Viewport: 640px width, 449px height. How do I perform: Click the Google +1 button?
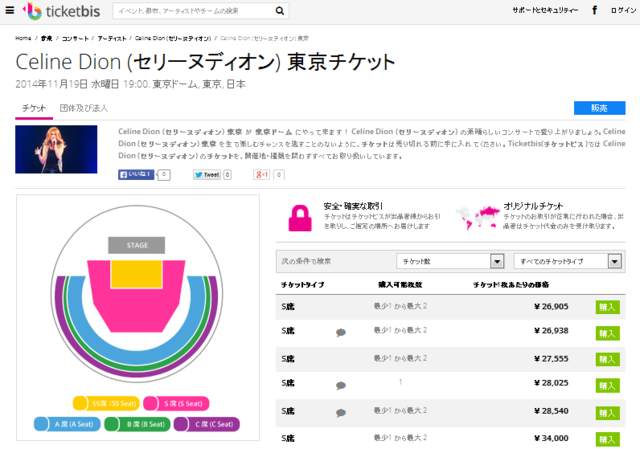(262, 175)
